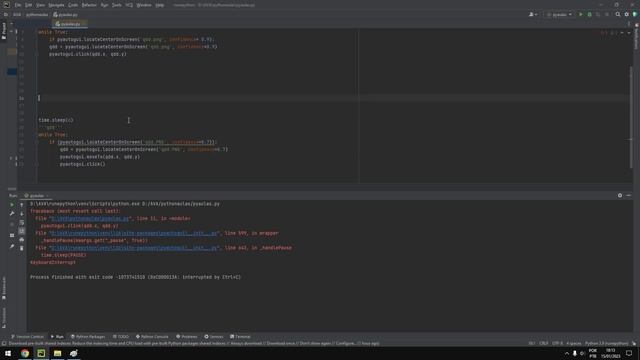Open the File menu
This screenshot has height=360, width=640.
pos(18,5)
